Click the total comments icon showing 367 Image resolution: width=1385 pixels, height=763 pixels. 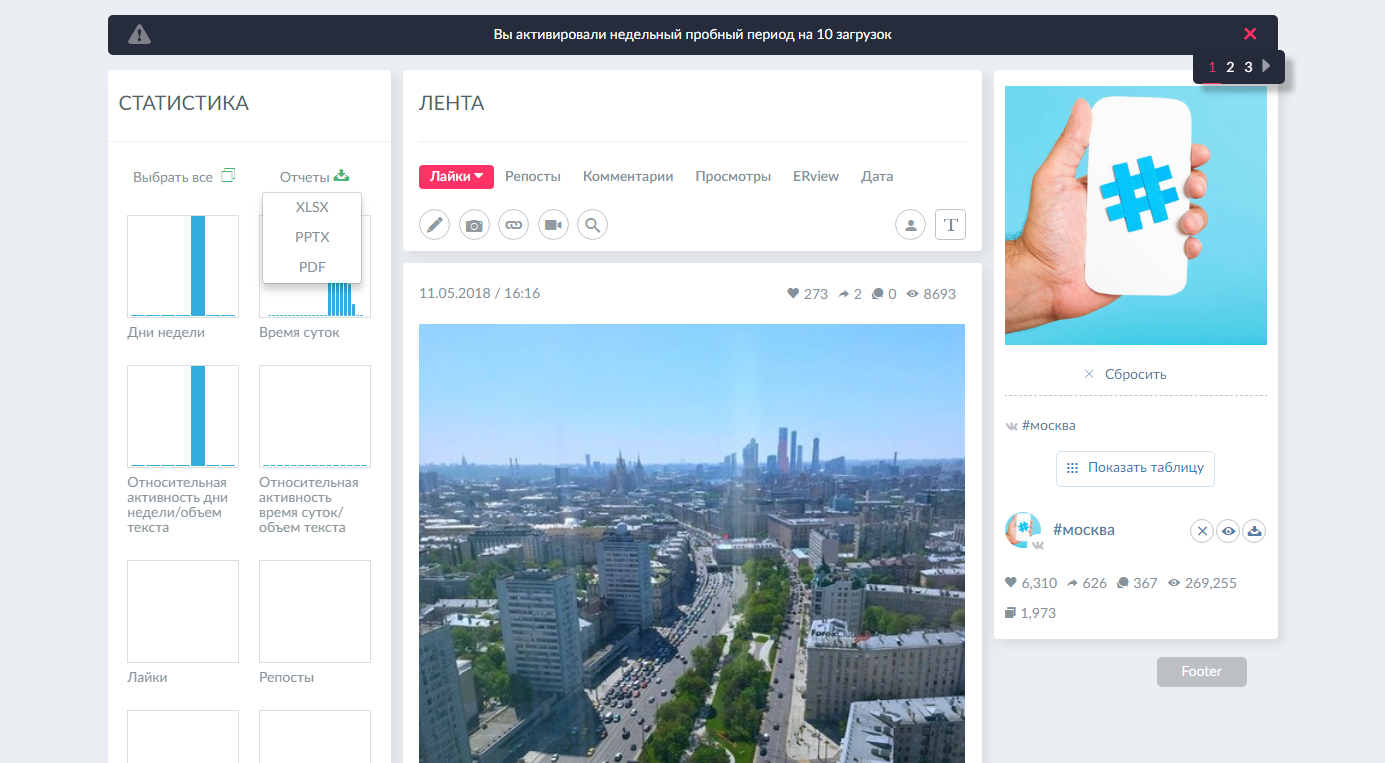[x=1122, y=583]
